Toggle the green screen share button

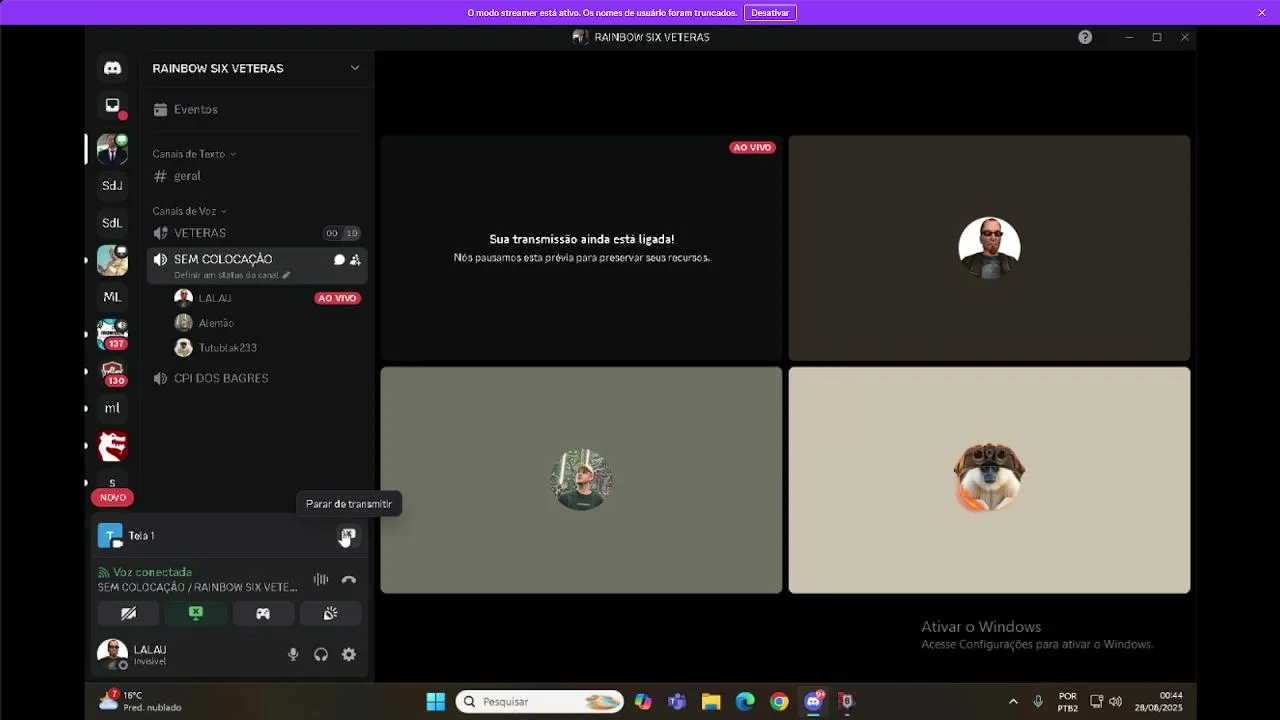pyautogui.click(x=196, y=613)
